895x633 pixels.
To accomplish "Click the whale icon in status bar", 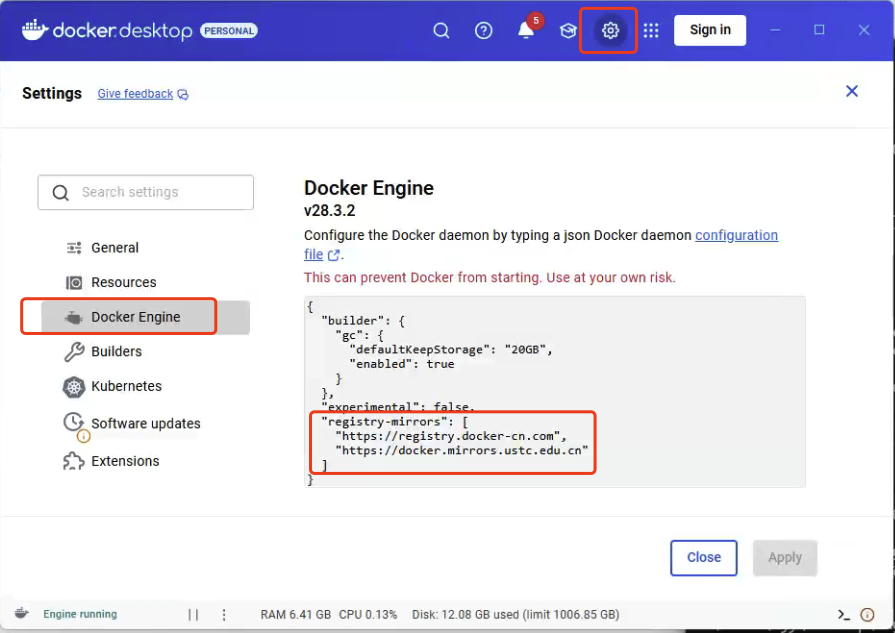I will click(x=21, y=614).
